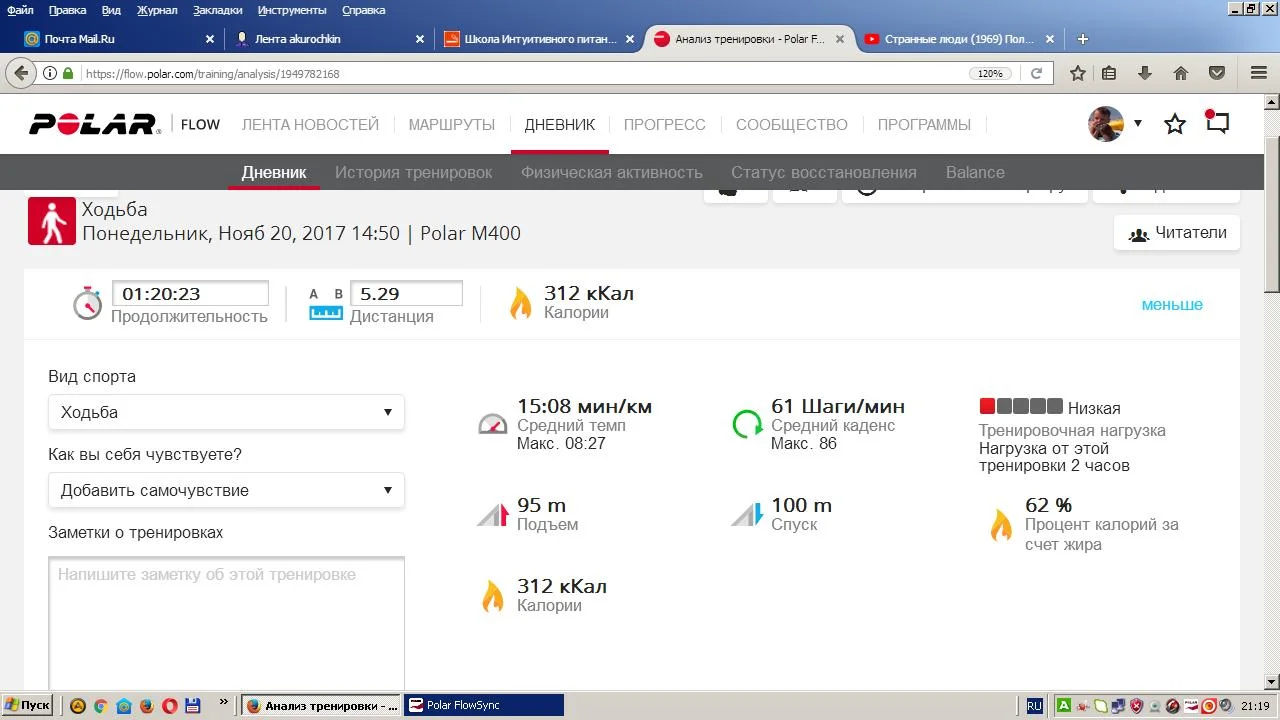Screen dimensions: 1280x720
Task: Click the stopwatch duration icon
Action: point(88,302)
